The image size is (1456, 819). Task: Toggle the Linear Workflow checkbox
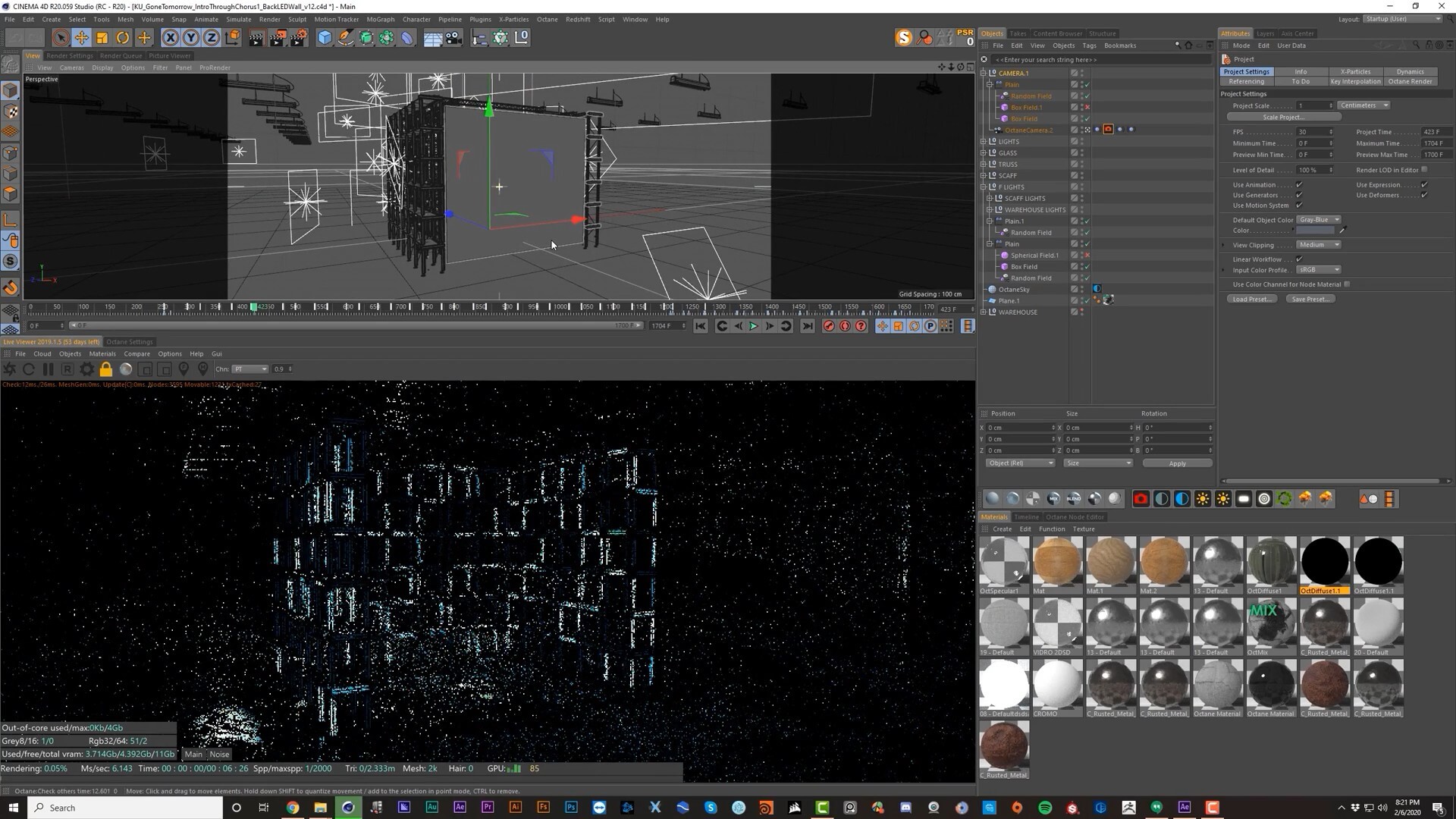click(1299, 259)
